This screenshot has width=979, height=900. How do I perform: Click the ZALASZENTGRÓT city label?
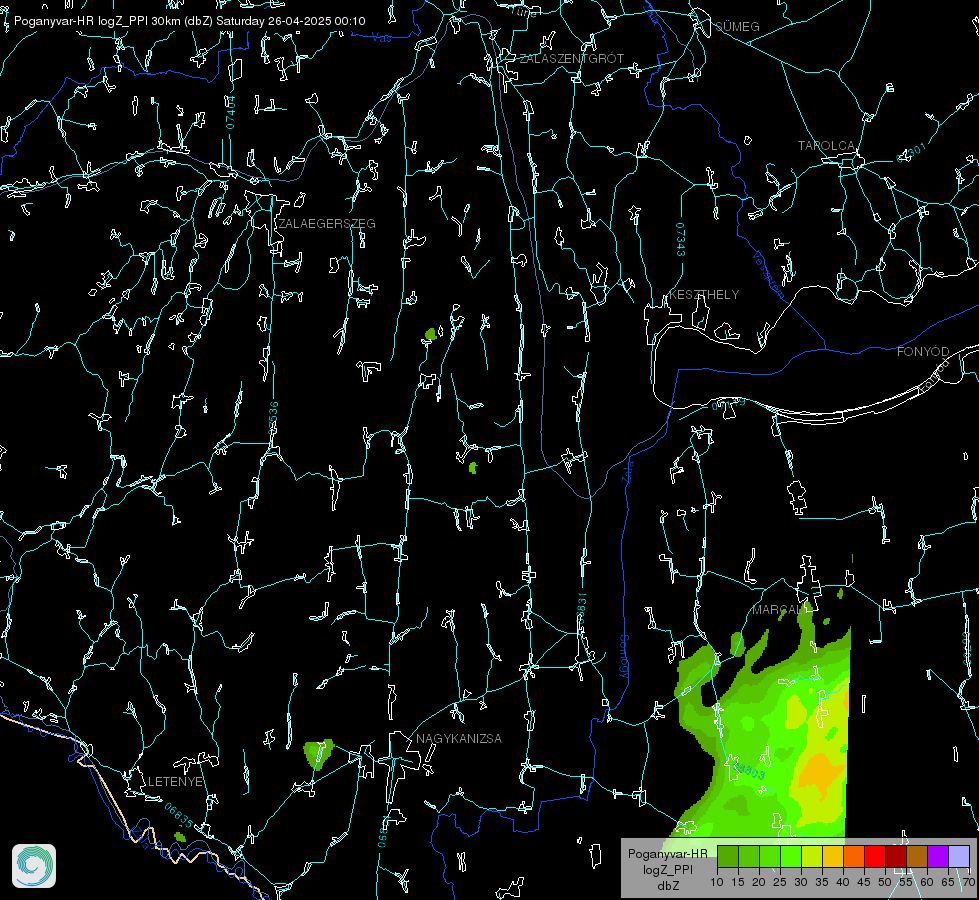[x=571, y=59]
